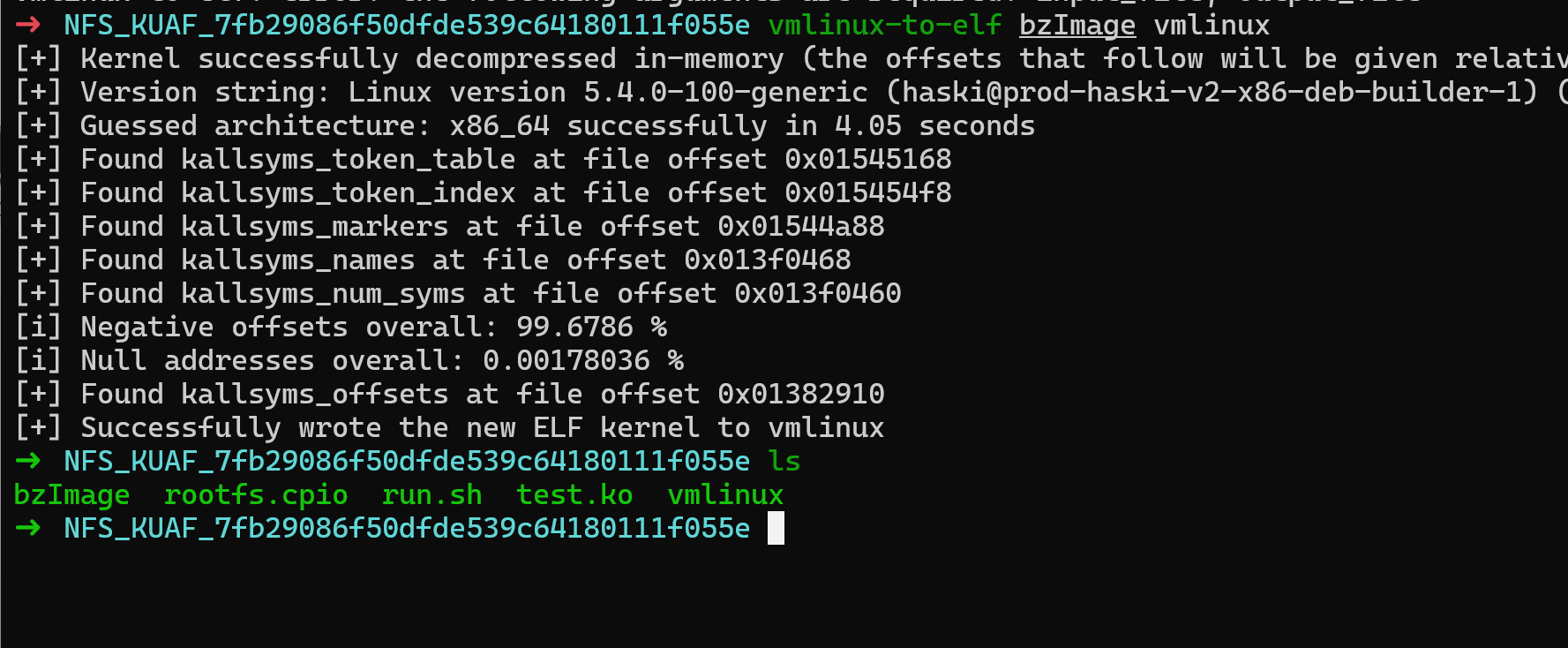Click the ls command text
The image size is (1568, 648).
pos(784,461)
